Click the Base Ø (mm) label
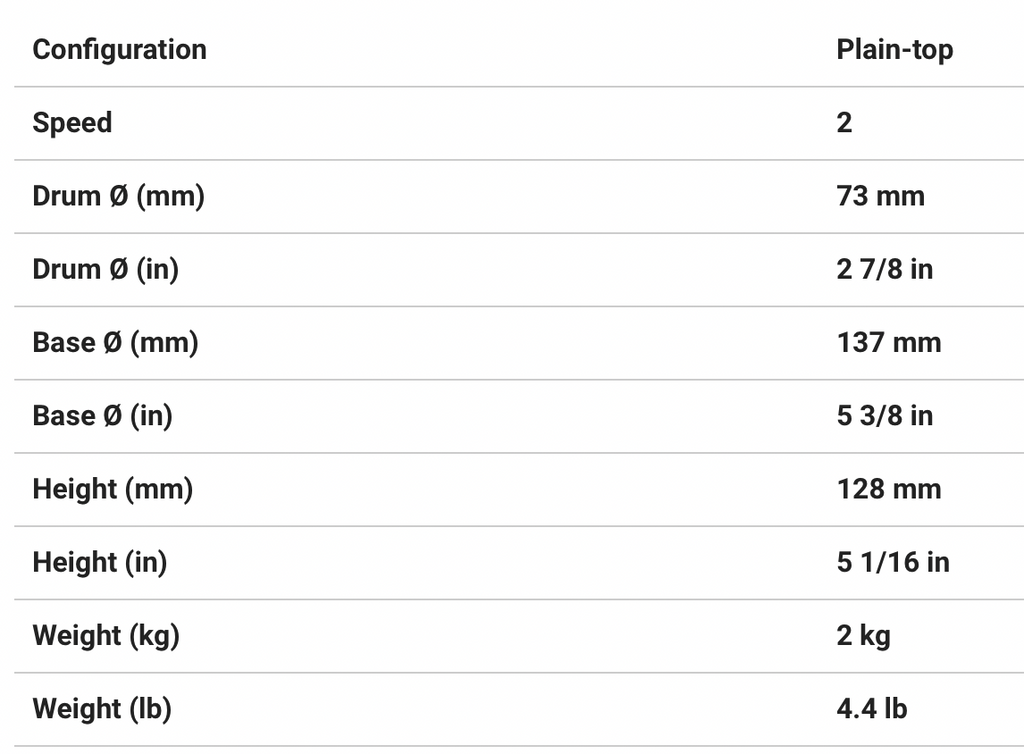The height and width of the screenshot is (754, 1024). point(115,342)
